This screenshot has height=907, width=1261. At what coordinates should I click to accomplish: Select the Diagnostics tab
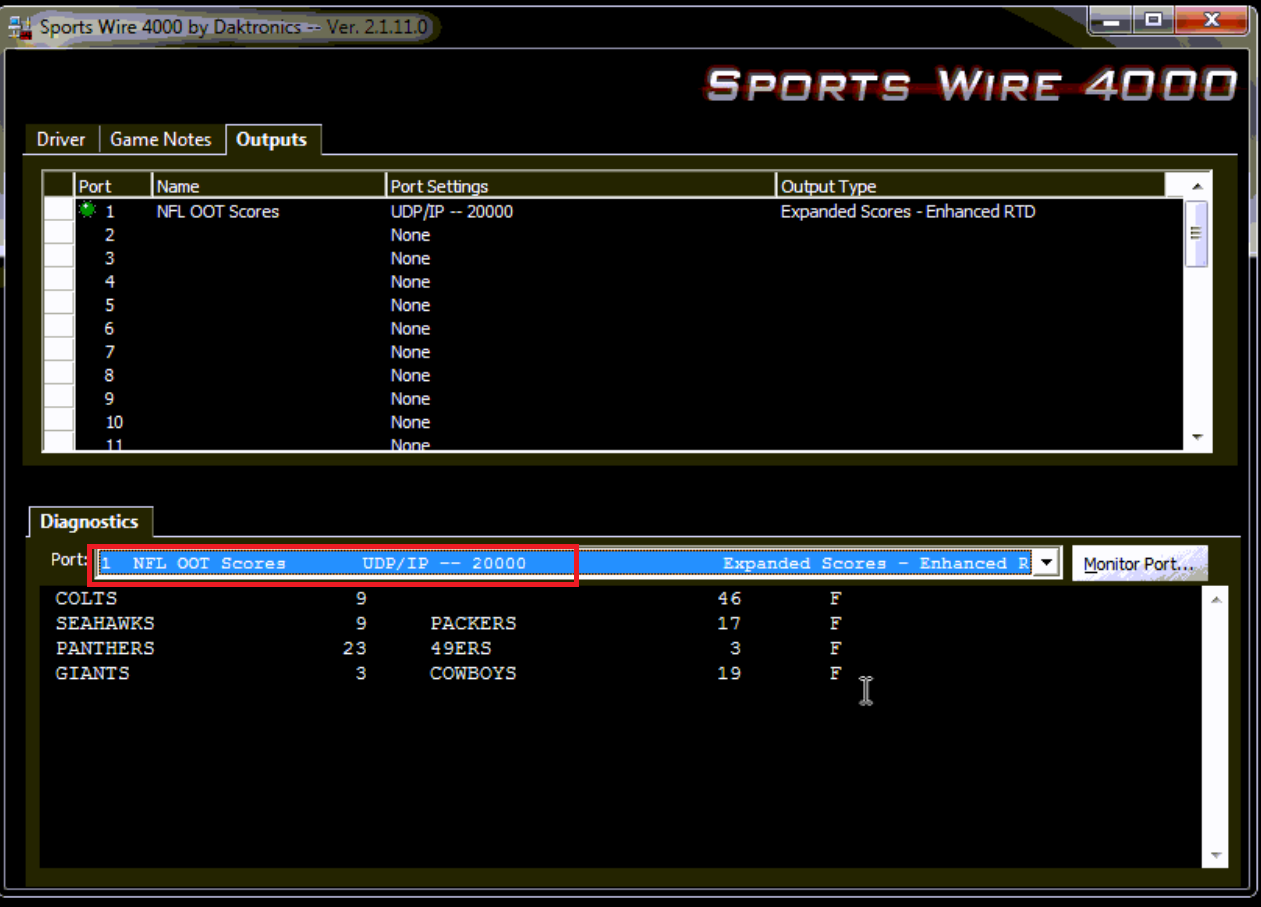[89, 522]
